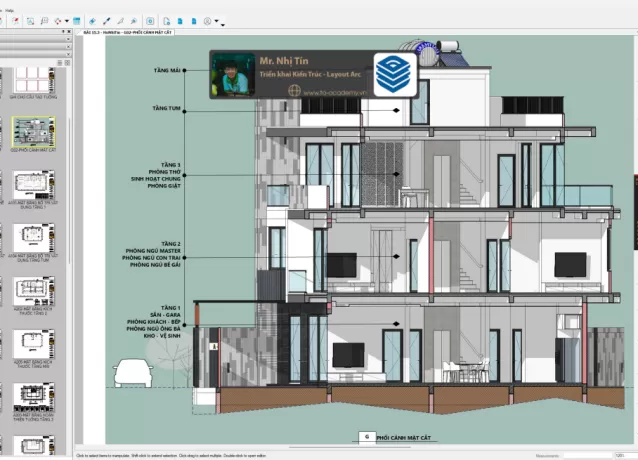Viewport: 638px width, 460px height.
Task: Click the white car silhouette in drawing
Action: [133, 373]
